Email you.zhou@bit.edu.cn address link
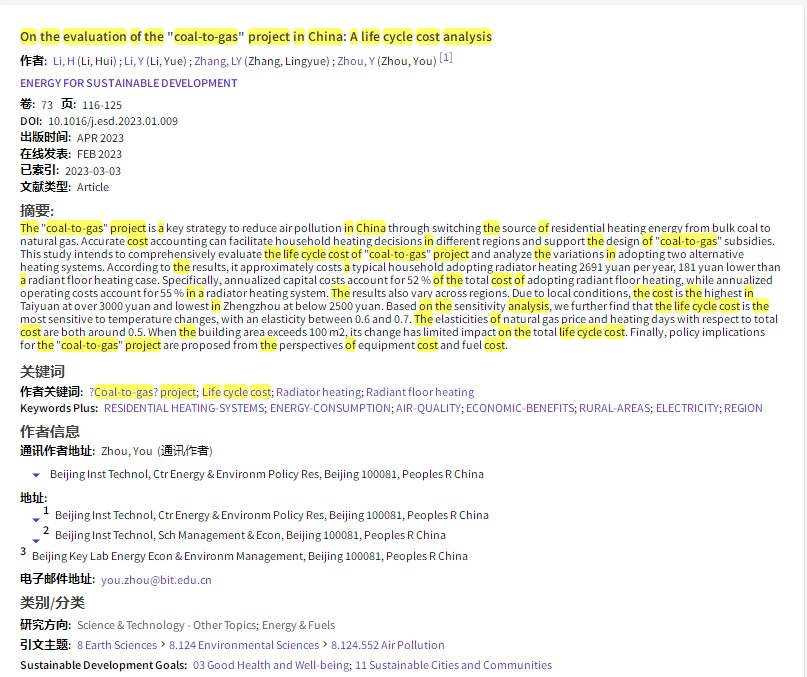The width and height of the screenshot is (807, 677). click(156, 580)
